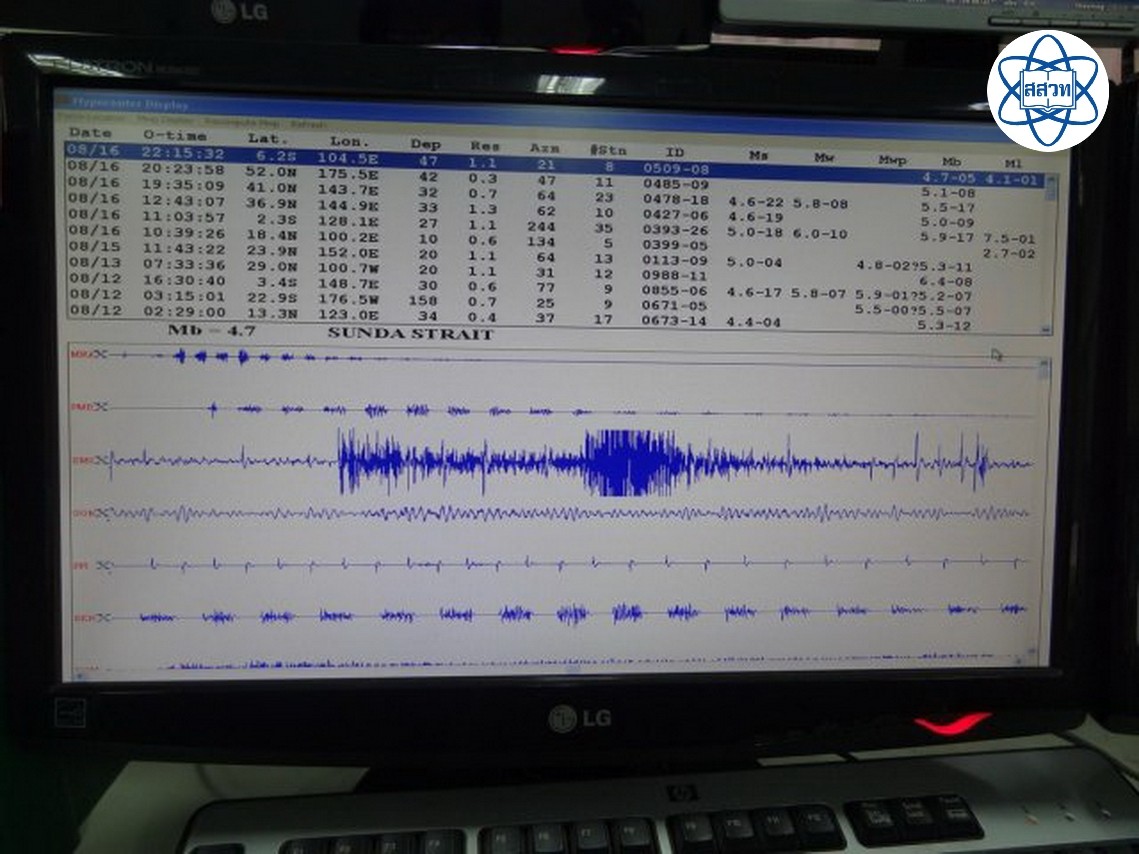The height and width of the screenshot is (854, 1139).
Task: Click the X marker on the sixth seismogram trace
Action: (x=104, y=618)
